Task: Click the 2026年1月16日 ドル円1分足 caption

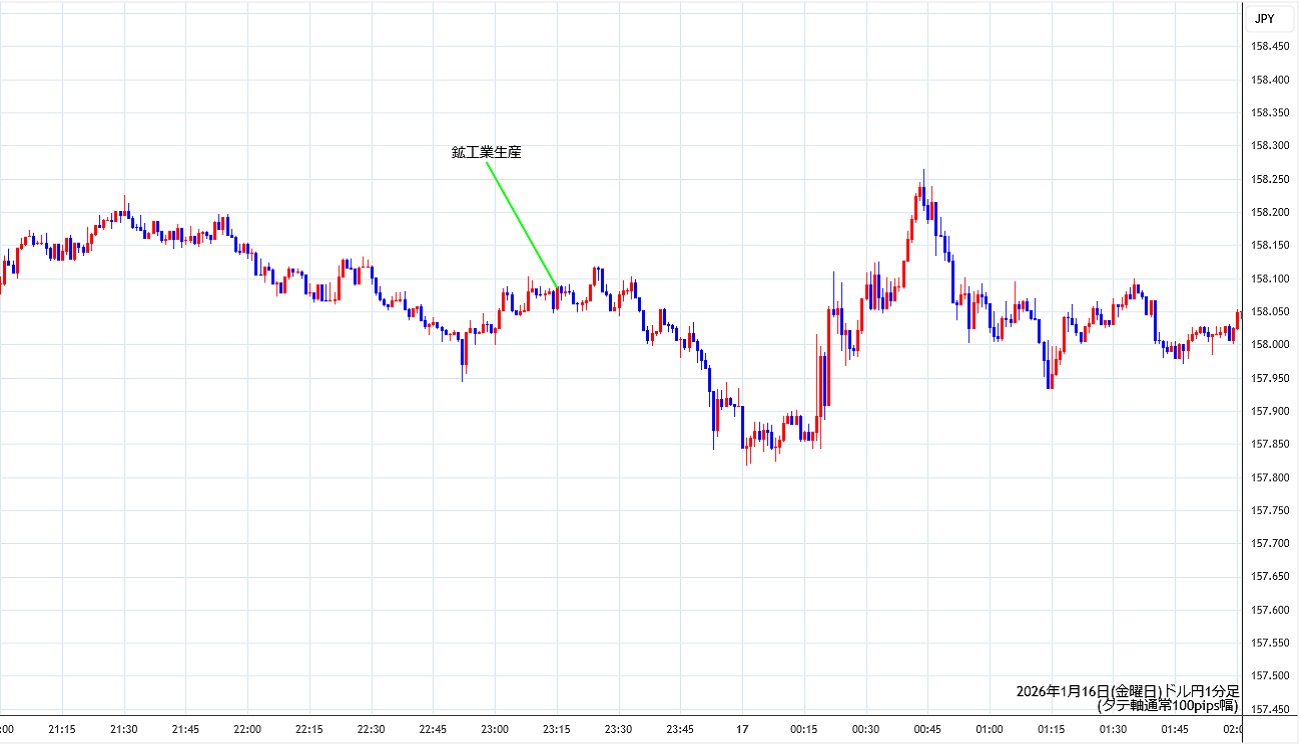Action: (x=1127, y=691)
